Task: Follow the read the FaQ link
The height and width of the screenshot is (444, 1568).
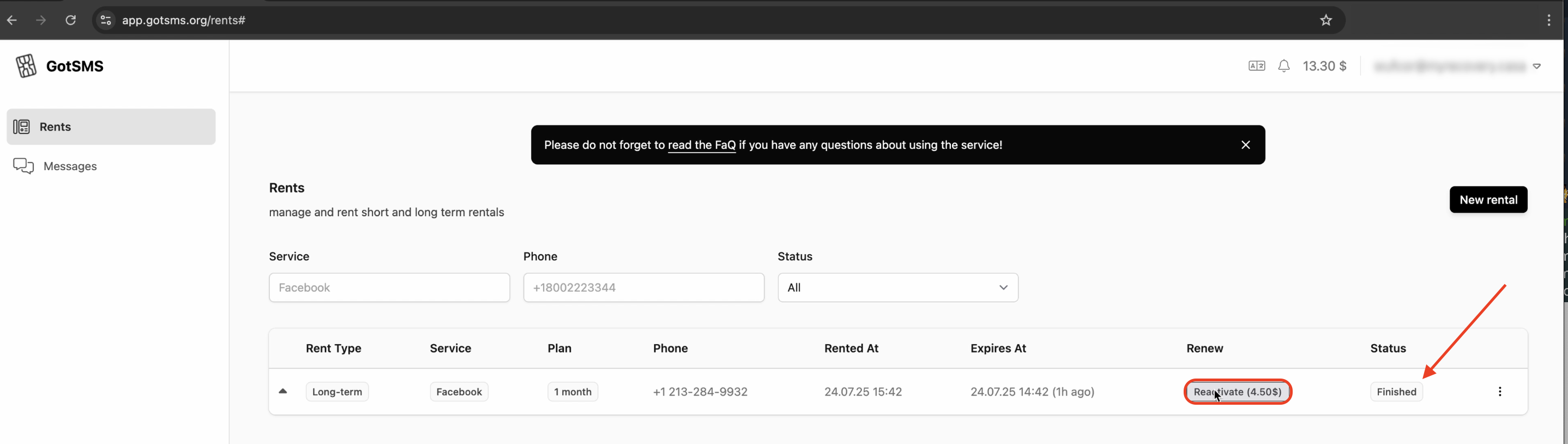Action: click(x=701, y=145)
